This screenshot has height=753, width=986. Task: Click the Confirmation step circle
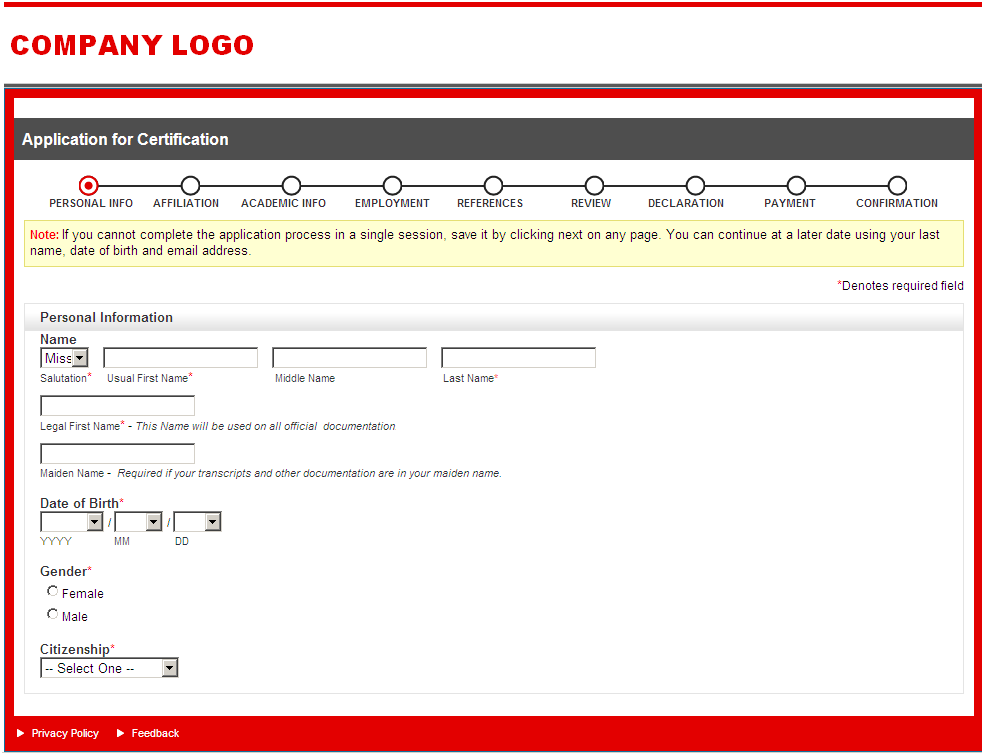coord(897,185)
